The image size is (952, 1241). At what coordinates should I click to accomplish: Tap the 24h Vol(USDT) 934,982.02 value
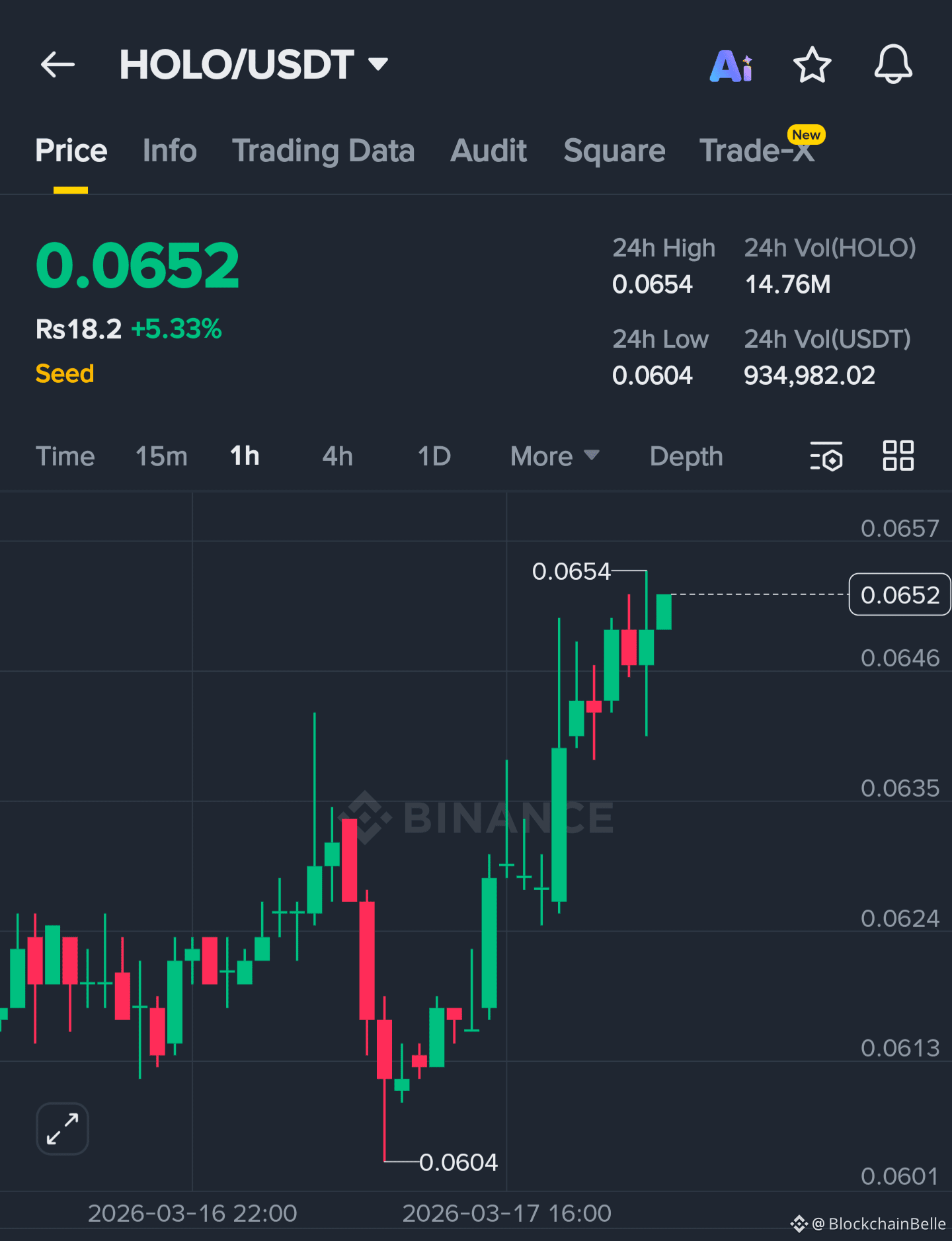tap(809, 376)
